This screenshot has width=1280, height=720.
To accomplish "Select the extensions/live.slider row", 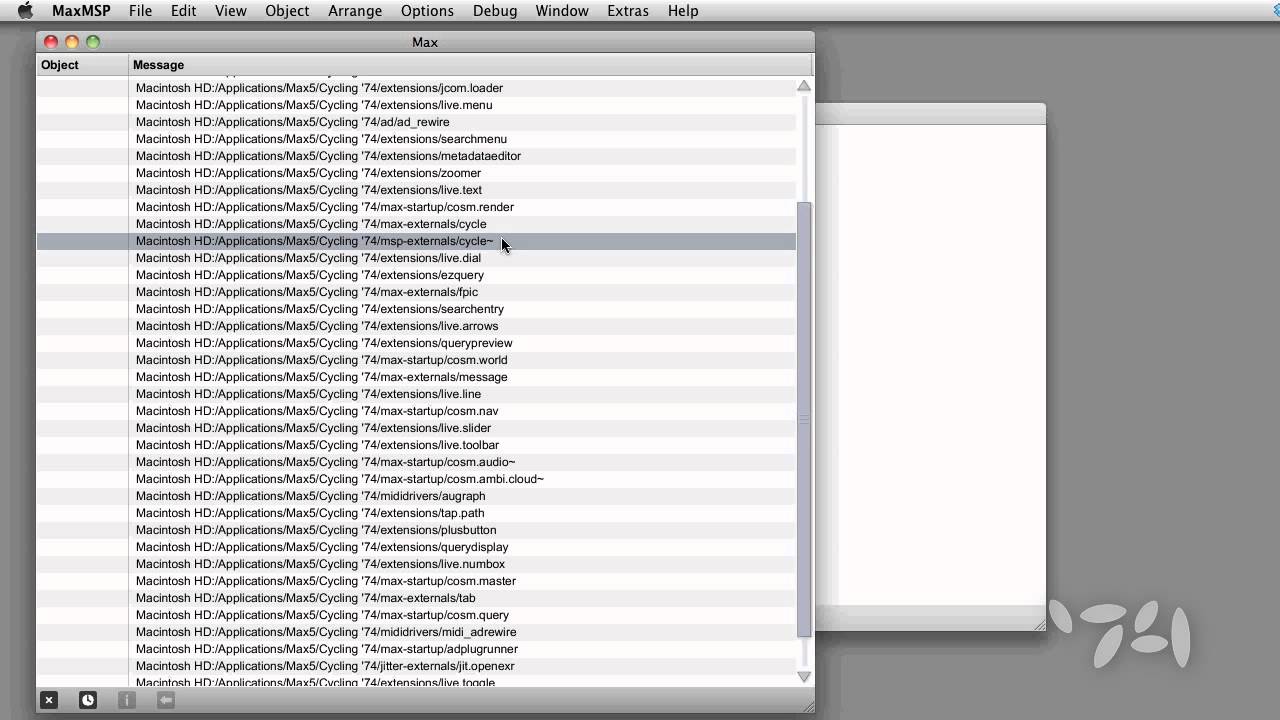I will click(416, 428).
